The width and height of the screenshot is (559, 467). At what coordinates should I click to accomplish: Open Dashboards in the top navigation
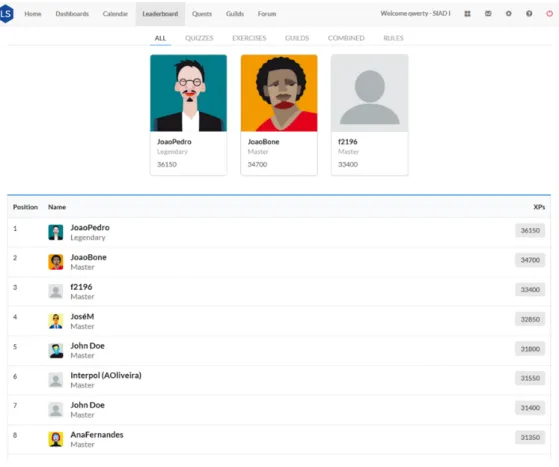tap(72, 14)
